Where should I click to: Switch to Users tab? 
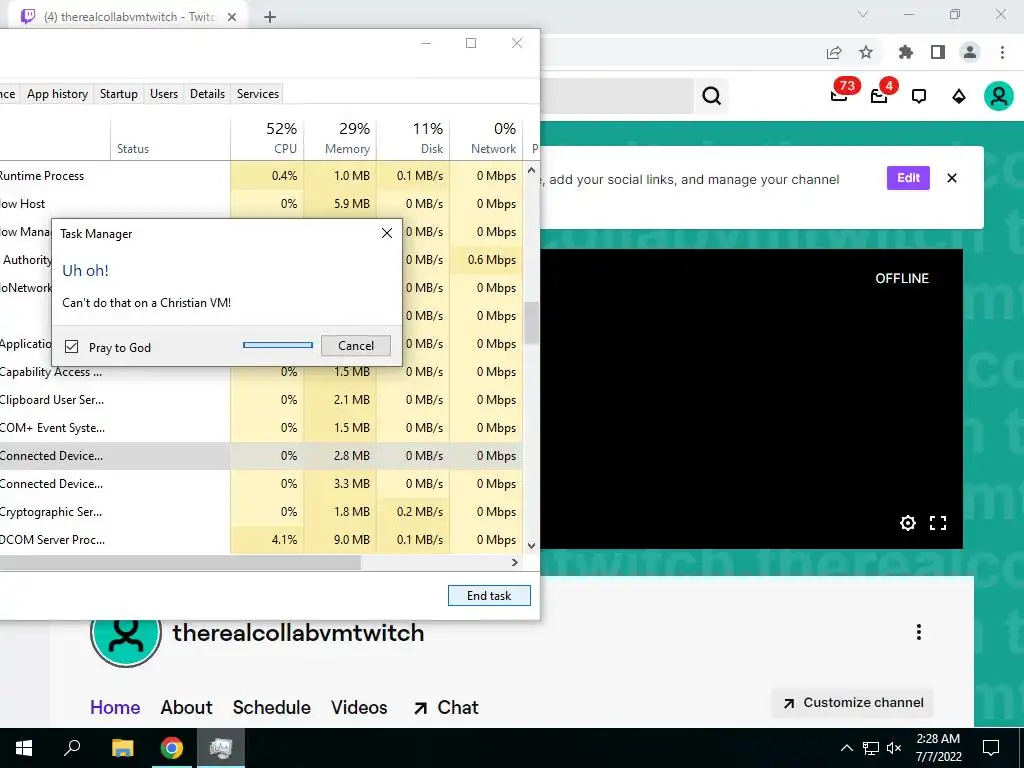click(164, 94)
